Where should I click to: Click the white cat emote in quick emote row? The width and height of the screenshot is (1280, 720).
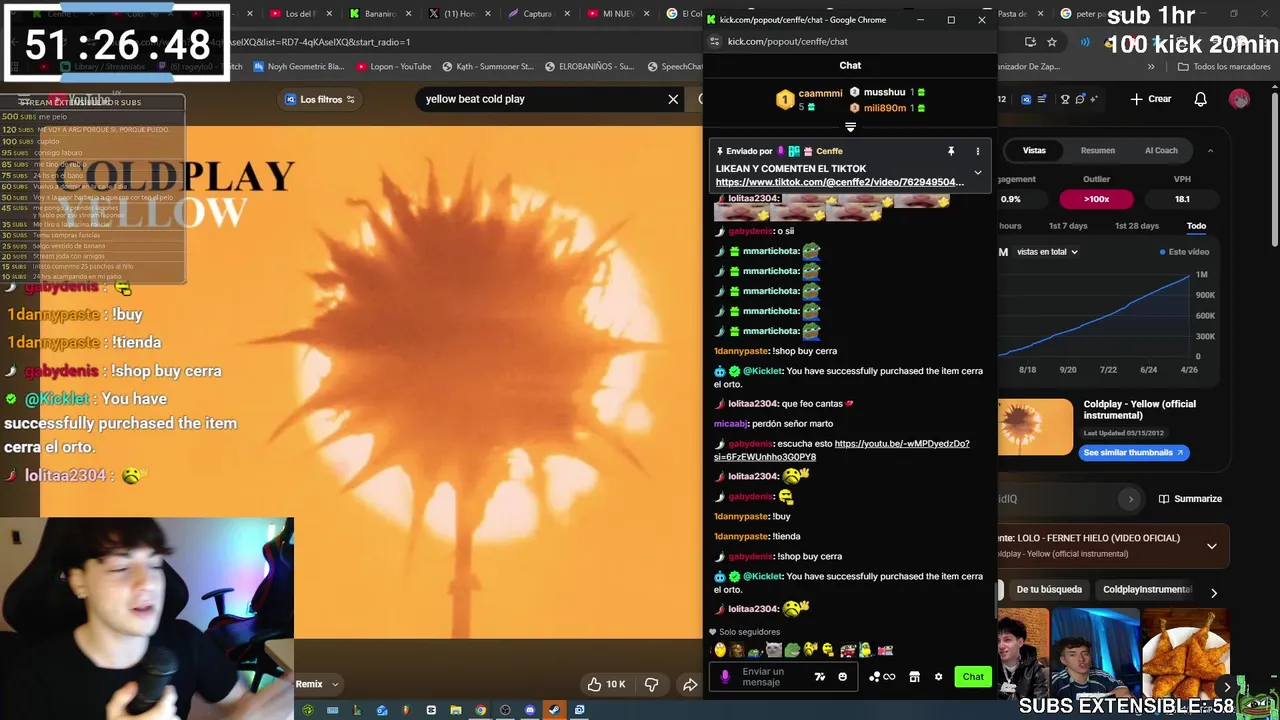pos(773,650)
